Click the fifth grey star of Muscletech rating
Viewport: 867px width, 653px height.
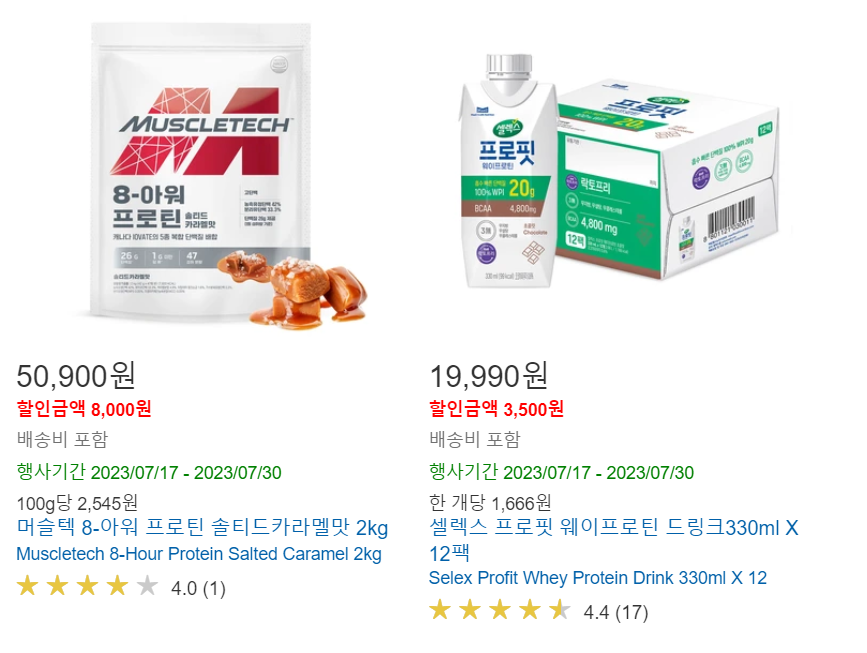[147, 586]
